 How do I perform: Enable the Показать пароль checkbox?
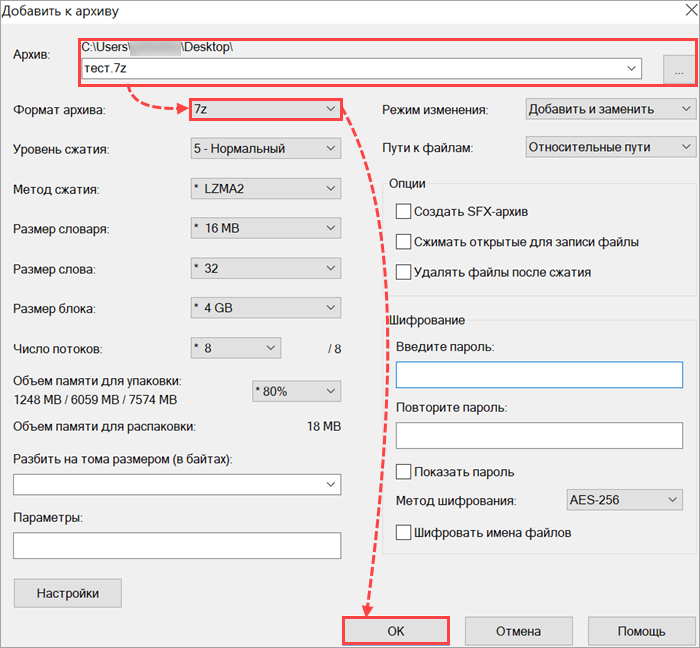pos(404,471)
